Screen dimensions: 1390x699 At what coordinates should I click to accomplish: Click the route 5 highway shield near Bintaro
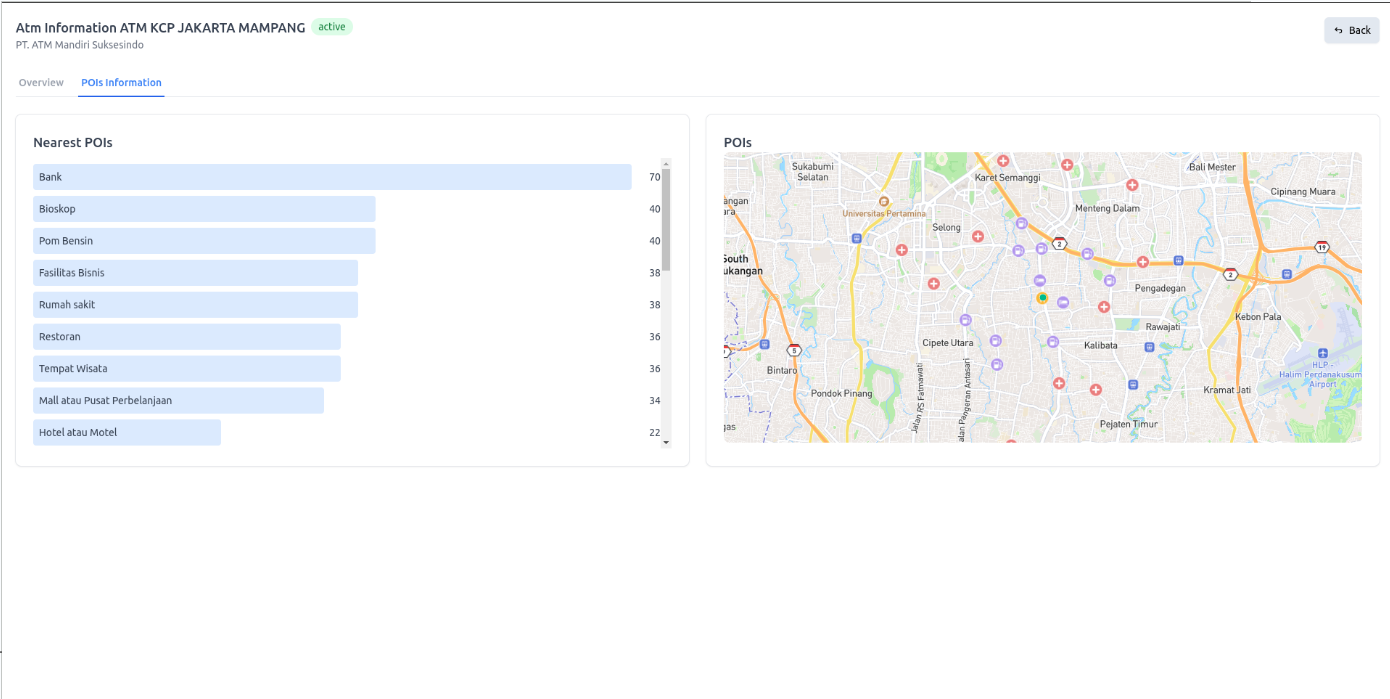click(794, 351)
